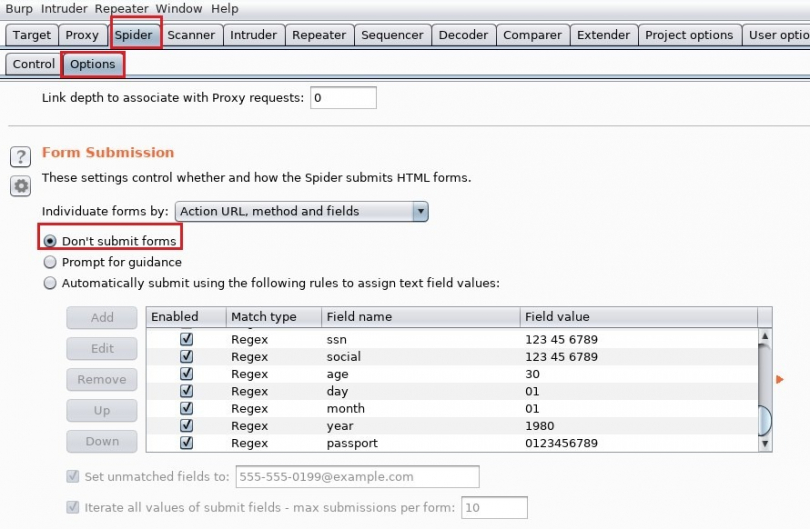This screenshot has height=529, width=810.
Task: Toggle Iterate all values of submit fields checkbox
Action: coord(73,507)
